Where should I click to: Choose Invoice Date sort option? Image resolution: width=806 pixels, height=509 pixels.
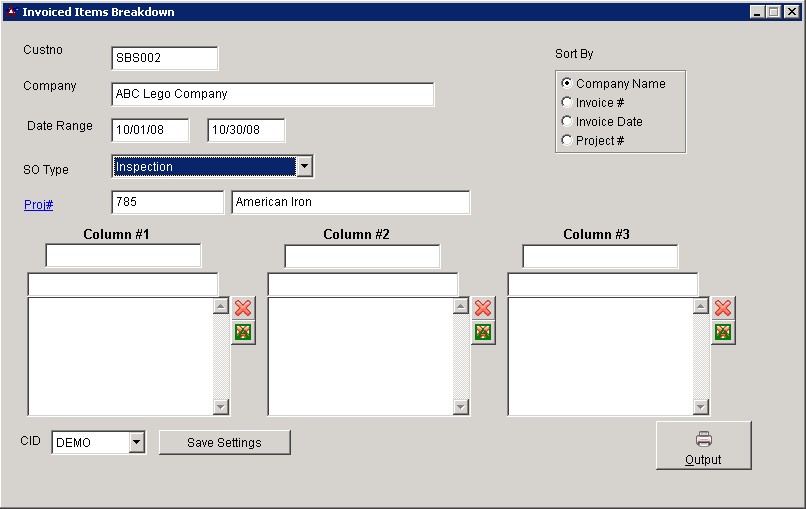coord(568,122)
